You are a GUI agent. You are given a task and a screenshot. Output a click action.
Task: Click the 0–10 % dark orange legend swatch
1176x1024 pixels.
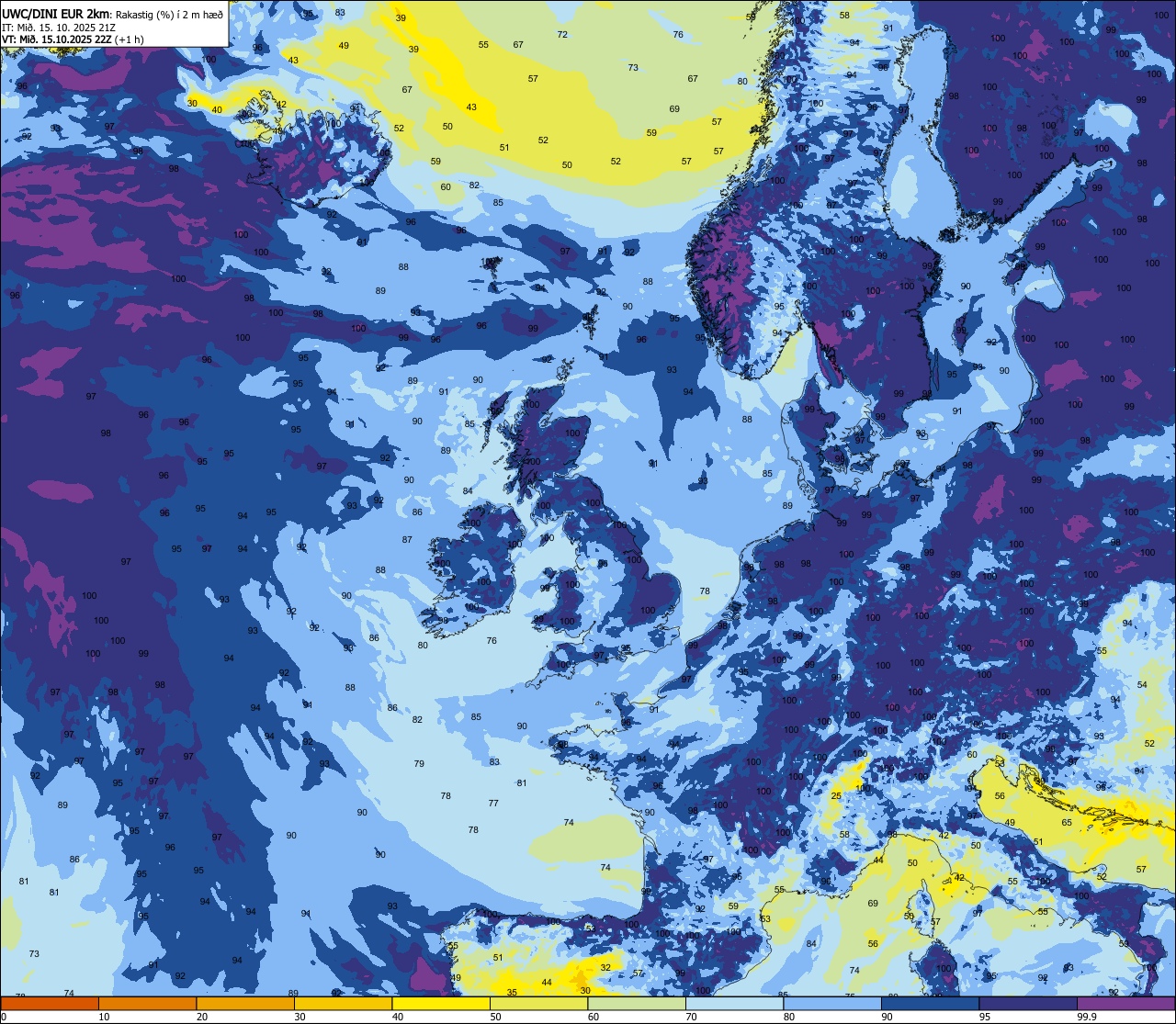(x=50, y=1003)
